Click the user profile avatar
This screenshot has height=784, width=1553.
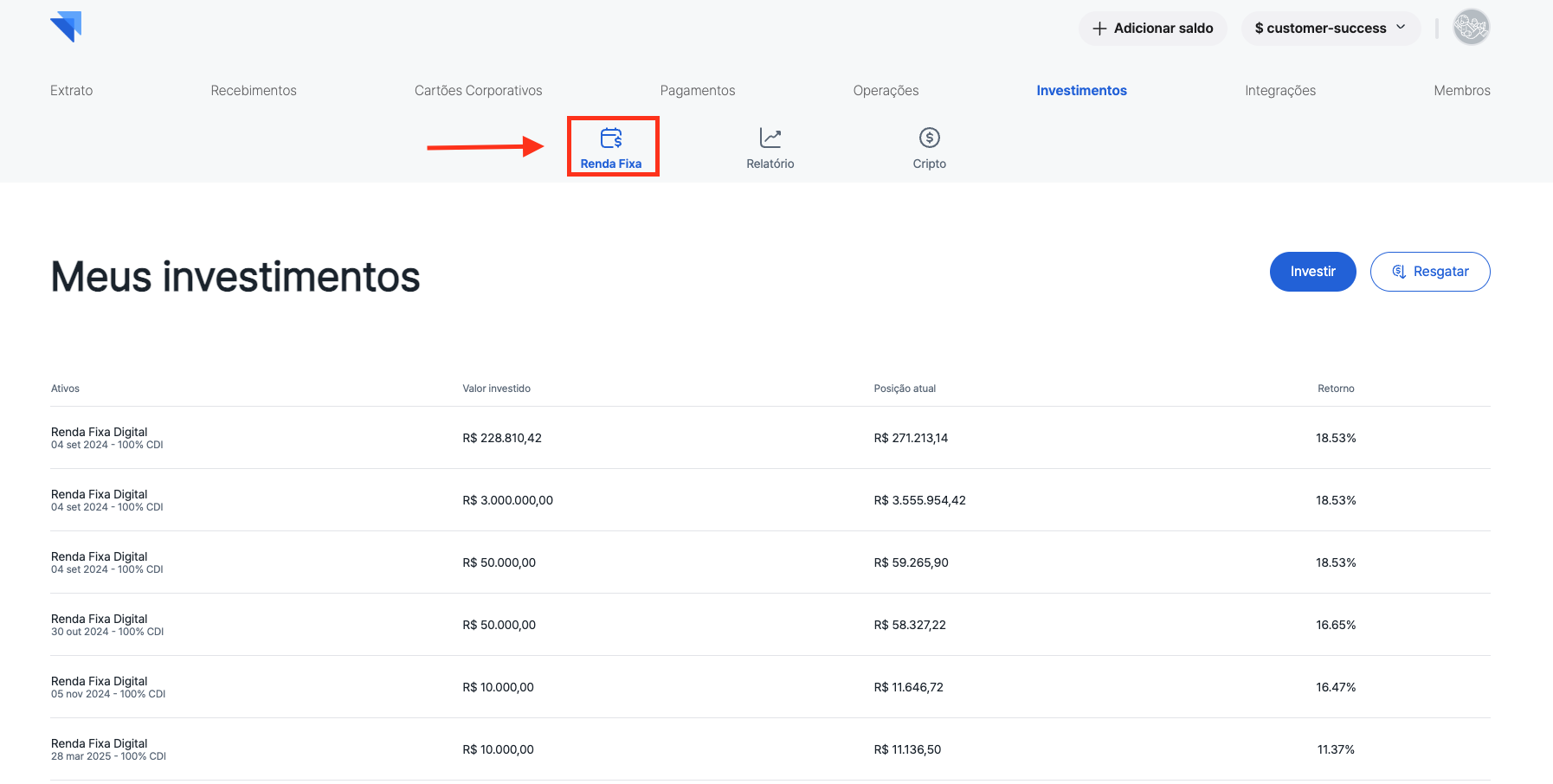pos(1471,28)
